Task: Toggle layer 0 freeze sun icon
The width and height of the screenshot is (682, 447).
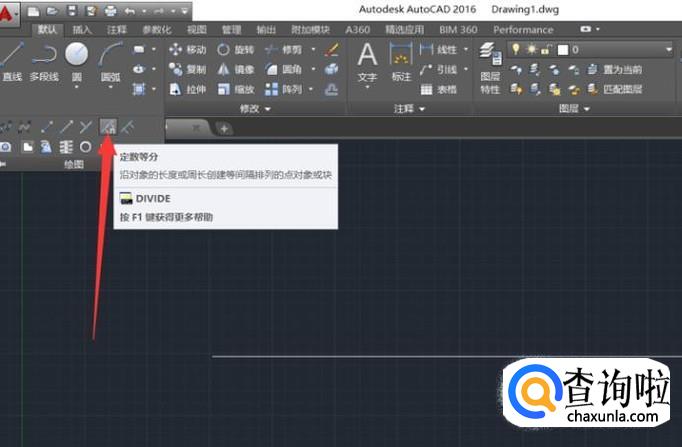Action: pos(531,49)
